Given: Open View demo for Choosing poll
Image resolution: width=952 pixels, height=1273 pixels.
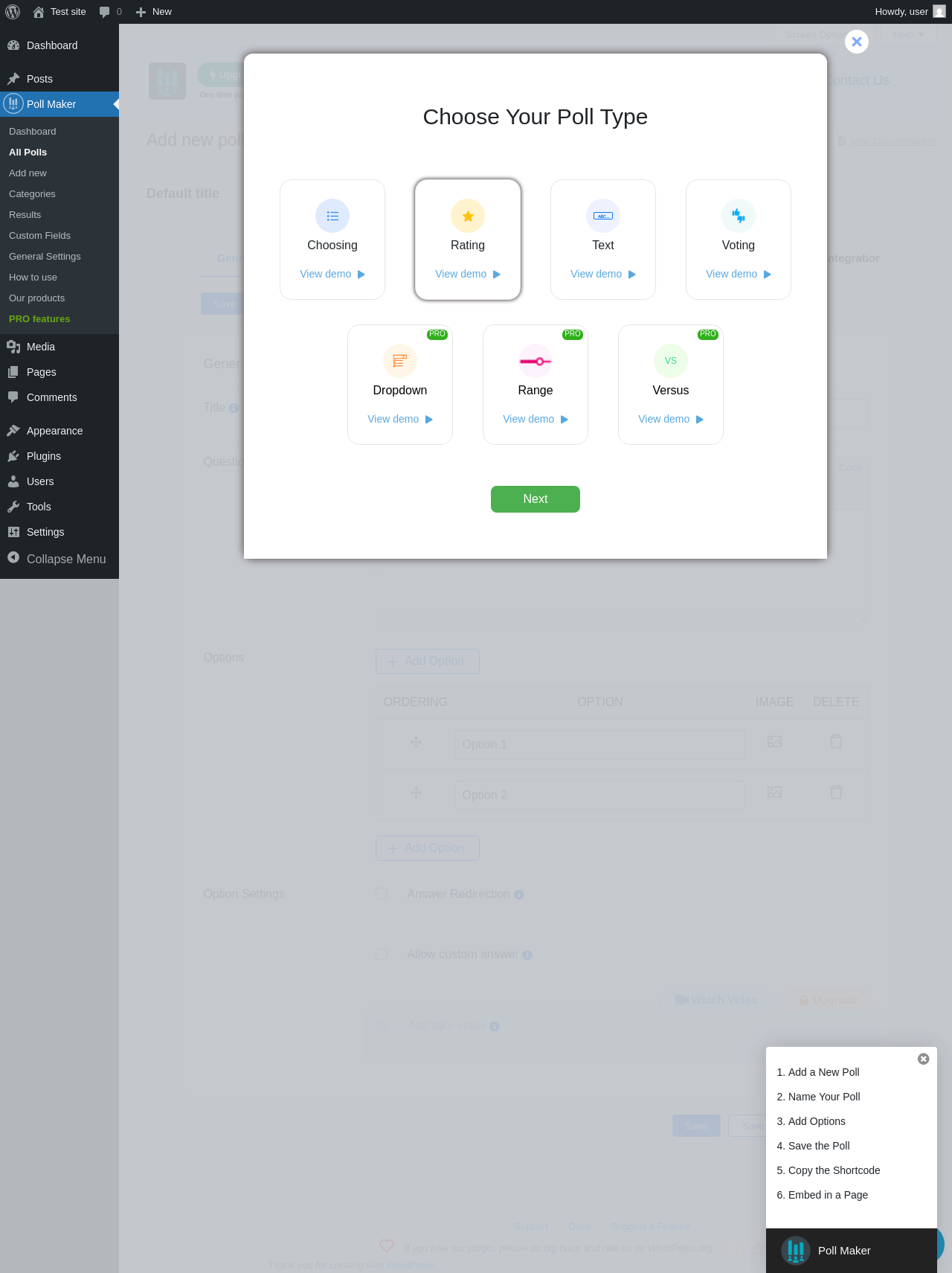Looking at the screenshot, I should pos(326,274).
